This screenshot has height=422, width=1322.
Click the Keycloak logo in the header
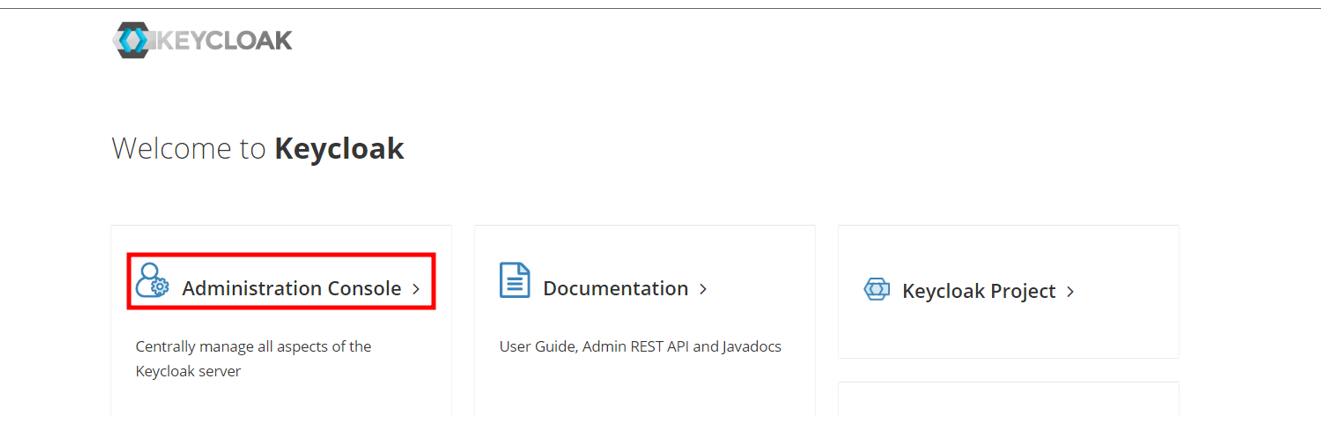(203, 40)
